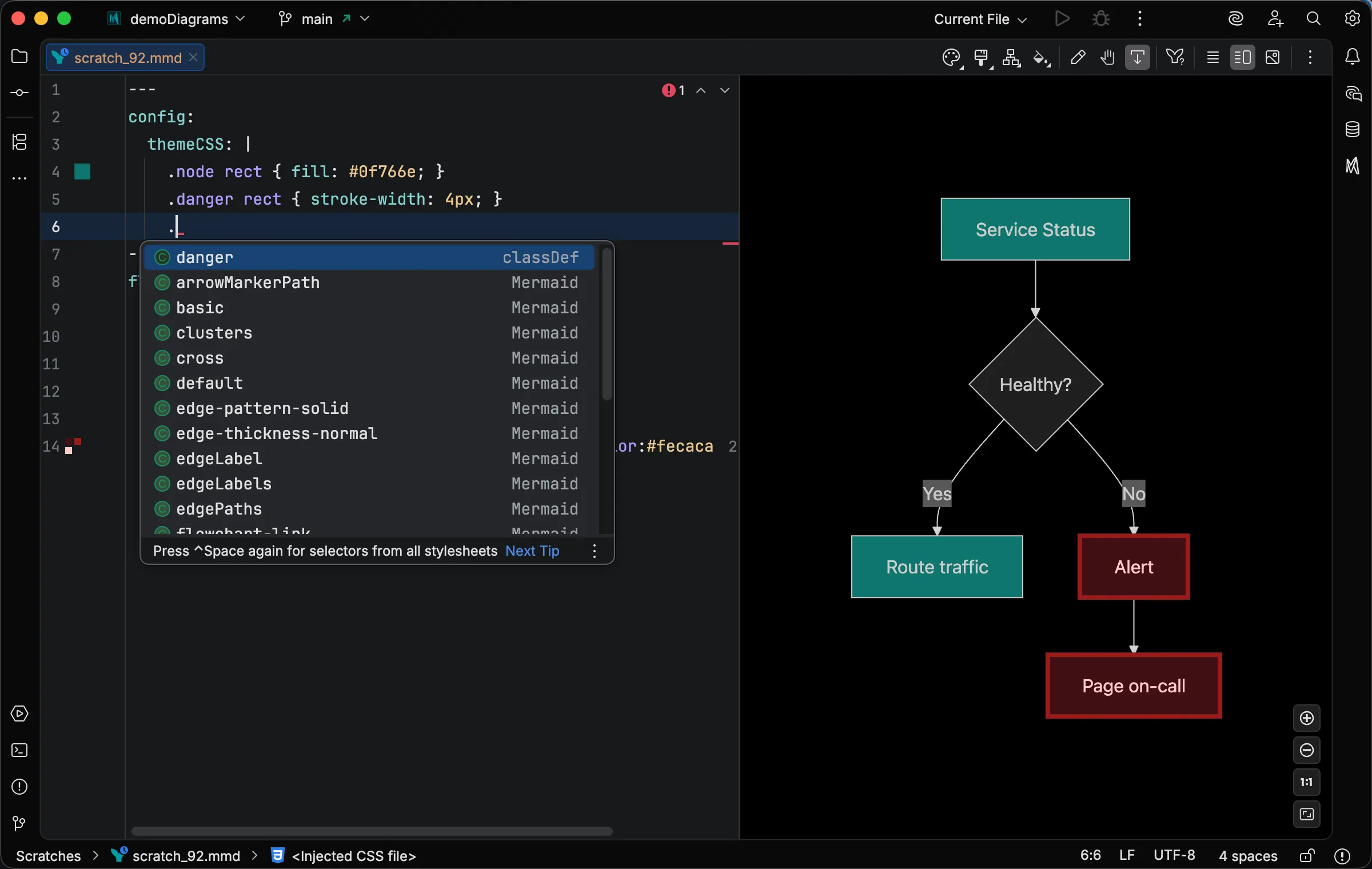Toggle preview-only image view mode
The height and width of the screenshot is (869, 1372).
pos(1274,57)
